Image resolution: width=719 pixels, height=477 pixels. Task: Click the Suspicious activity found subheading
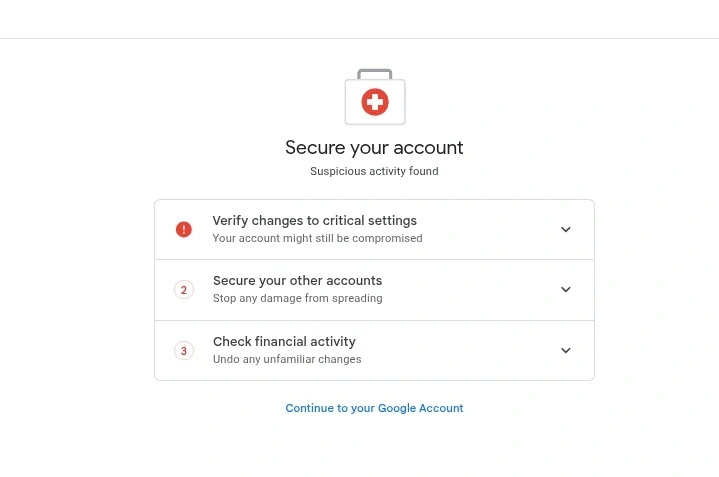coord(374,171)
